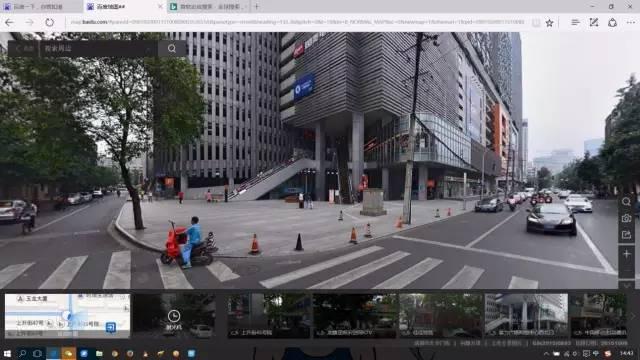Open Edge more actions ellipsis menu
The width and height of the screenshot is (640, 360).
click(631, 22)
